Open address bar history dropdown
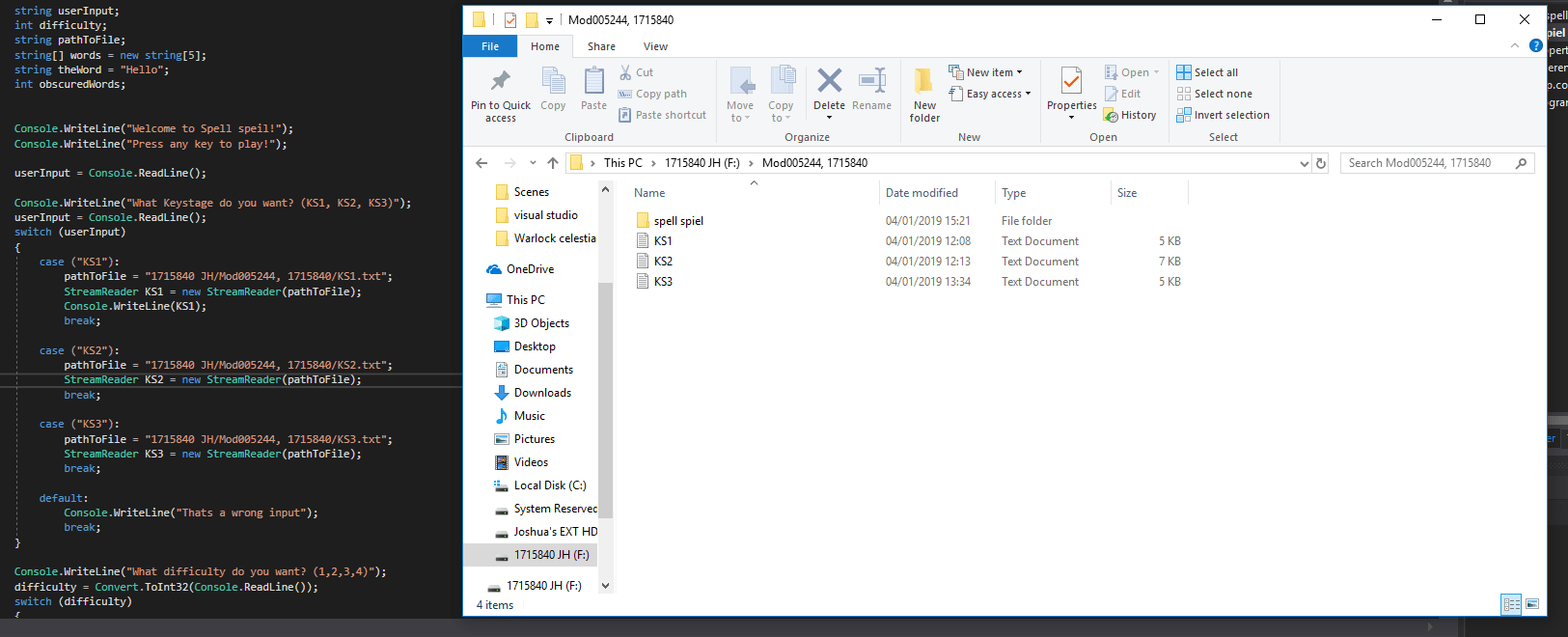Image resolution: width=1568 pixels, height=637 pixels. [x=1305, y=163]
